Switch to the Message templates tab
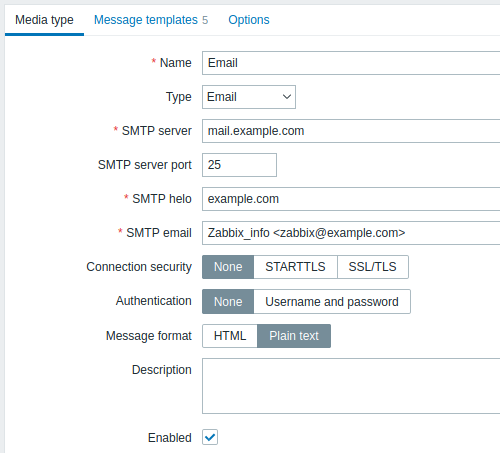Viewport: 500px width, 453px height. 151,20
